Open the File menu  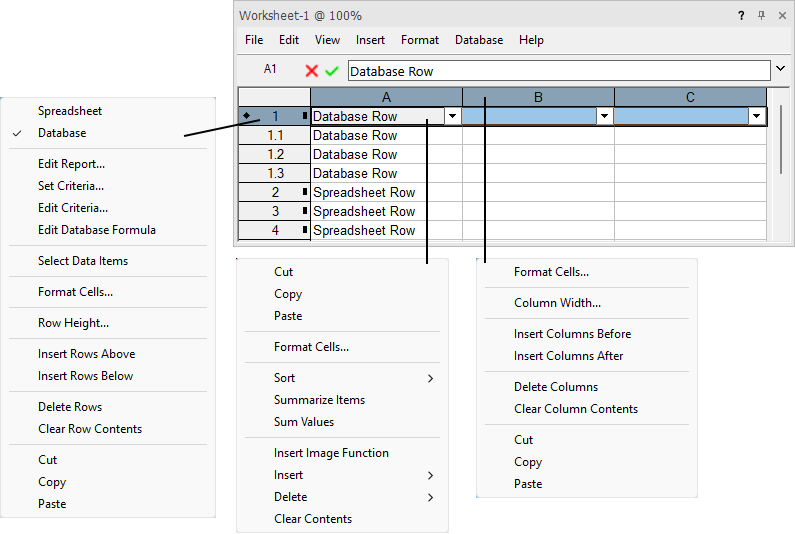[x=254, y=40]
